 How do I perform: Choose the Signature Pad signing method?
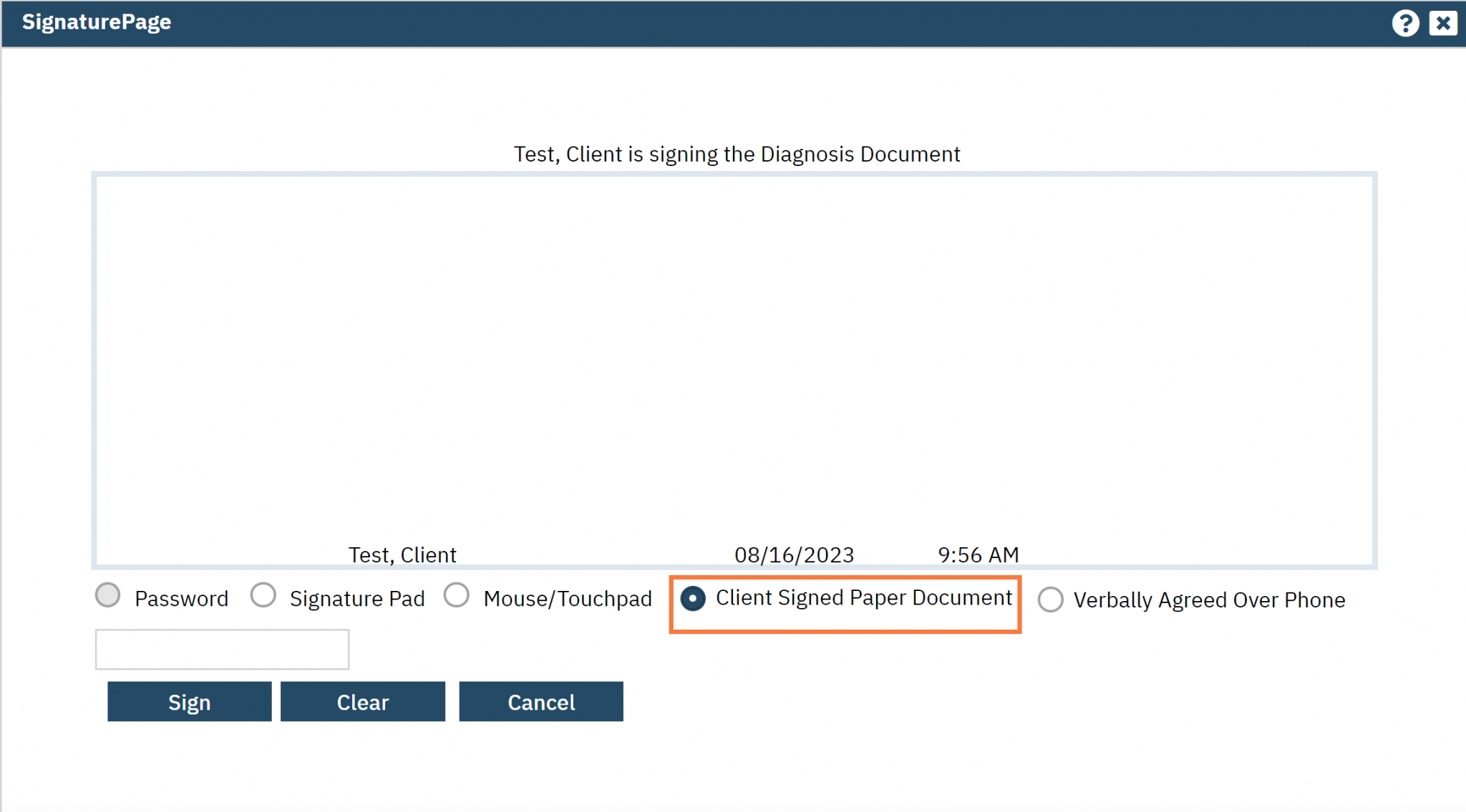(x=263, y=595)
